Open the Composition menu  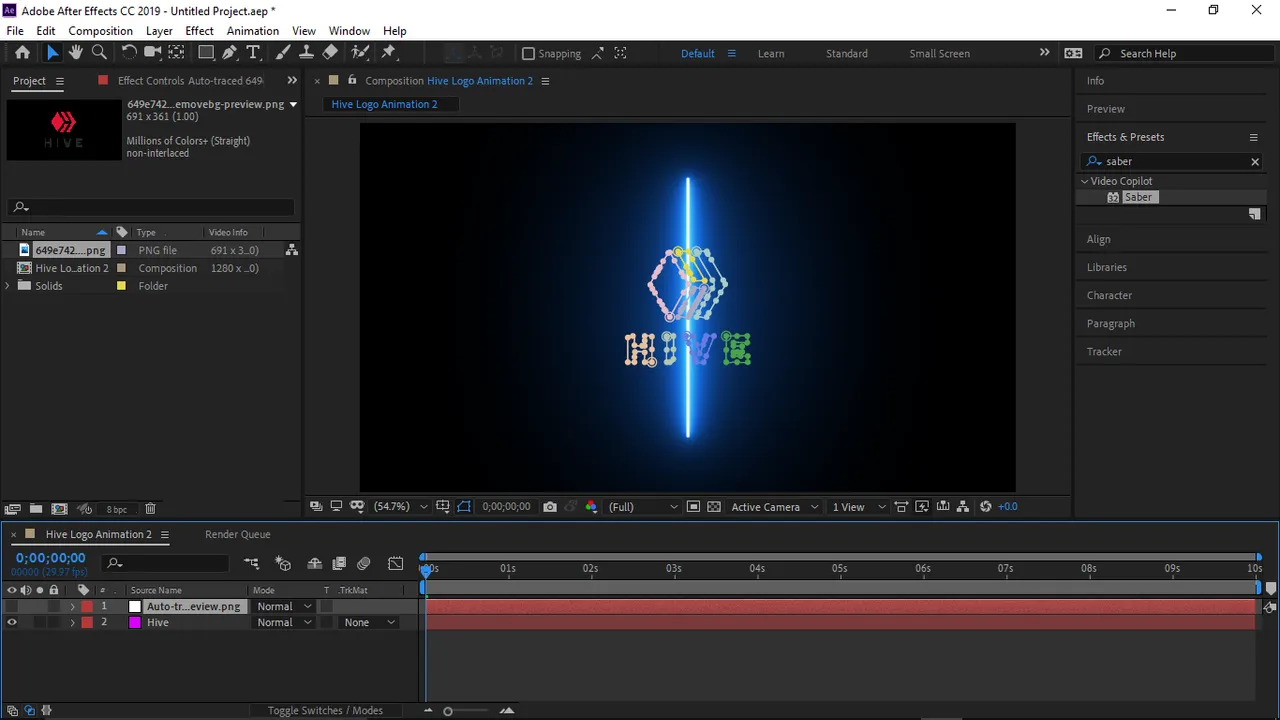(100, 31)
